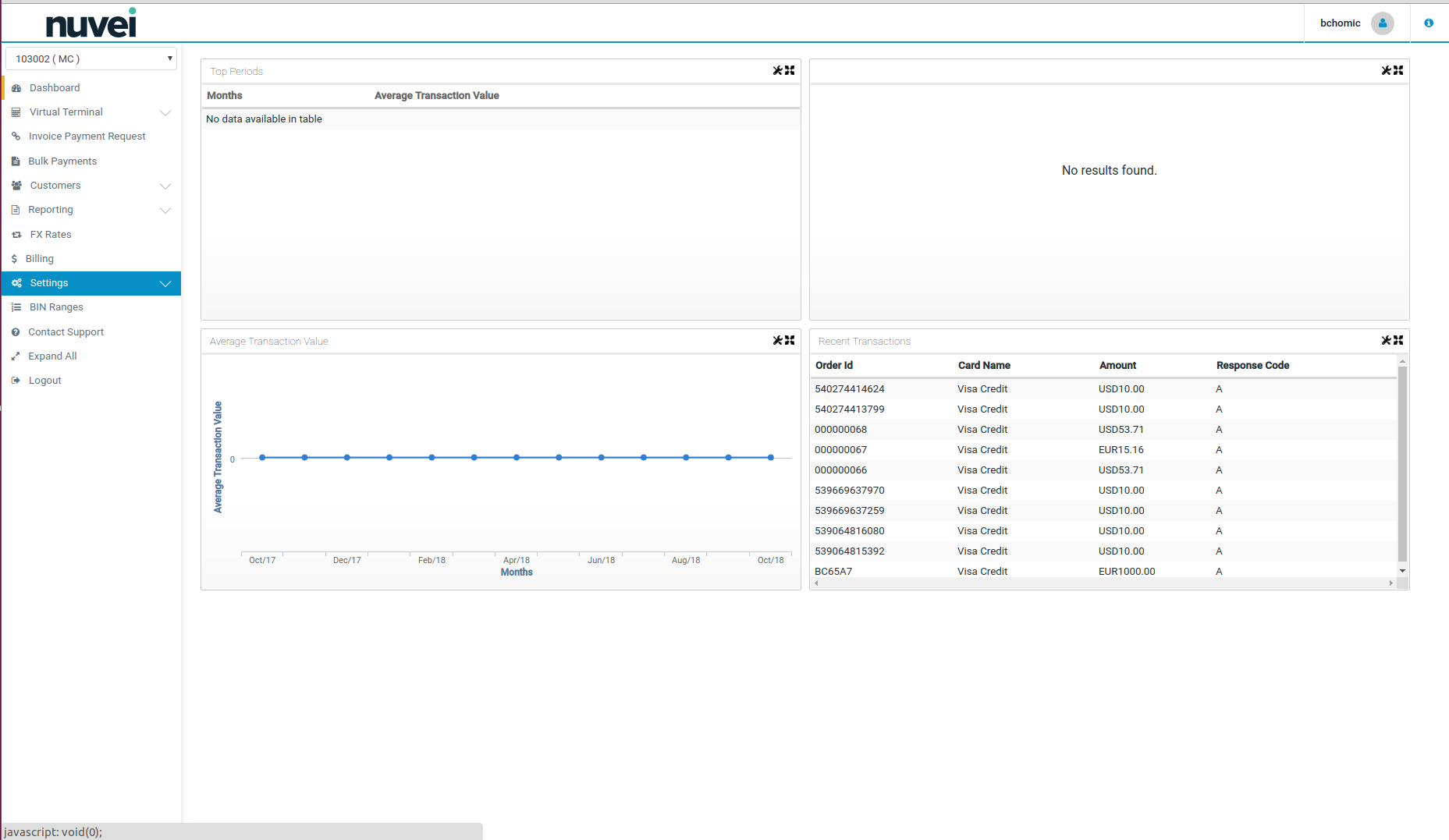1449x840 pixels.
Task: Click the Bulk Payments file icon
Action: point(16,161)
